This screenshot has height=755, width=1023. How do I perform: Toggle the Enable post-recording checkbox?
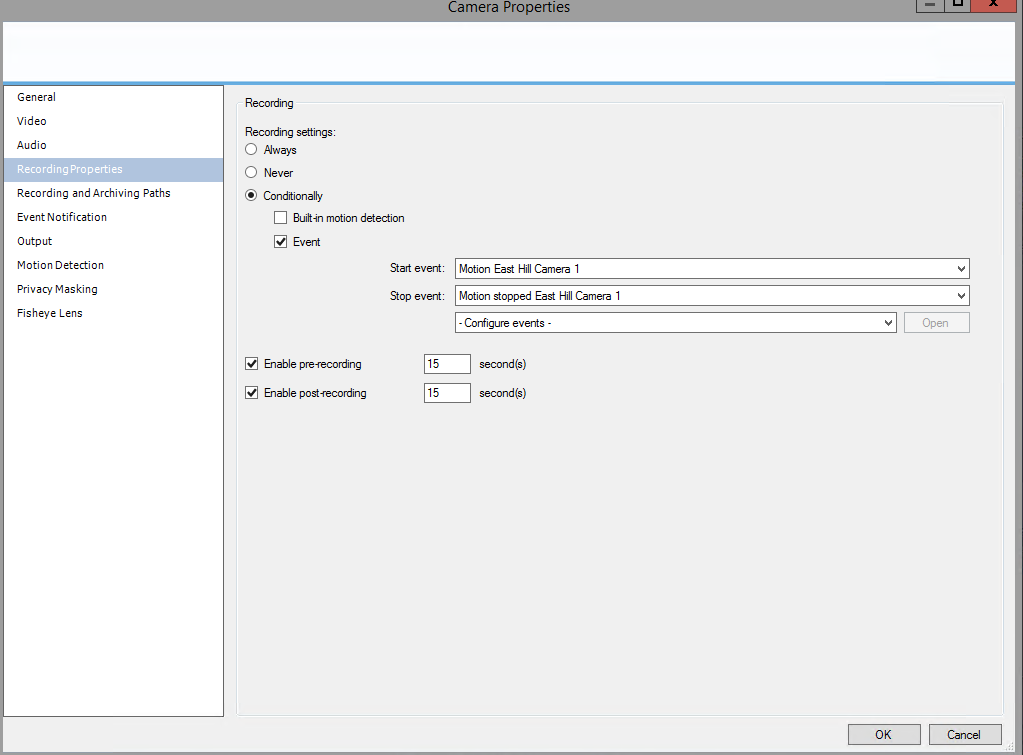pyautogui.click(x=252, y=393)
